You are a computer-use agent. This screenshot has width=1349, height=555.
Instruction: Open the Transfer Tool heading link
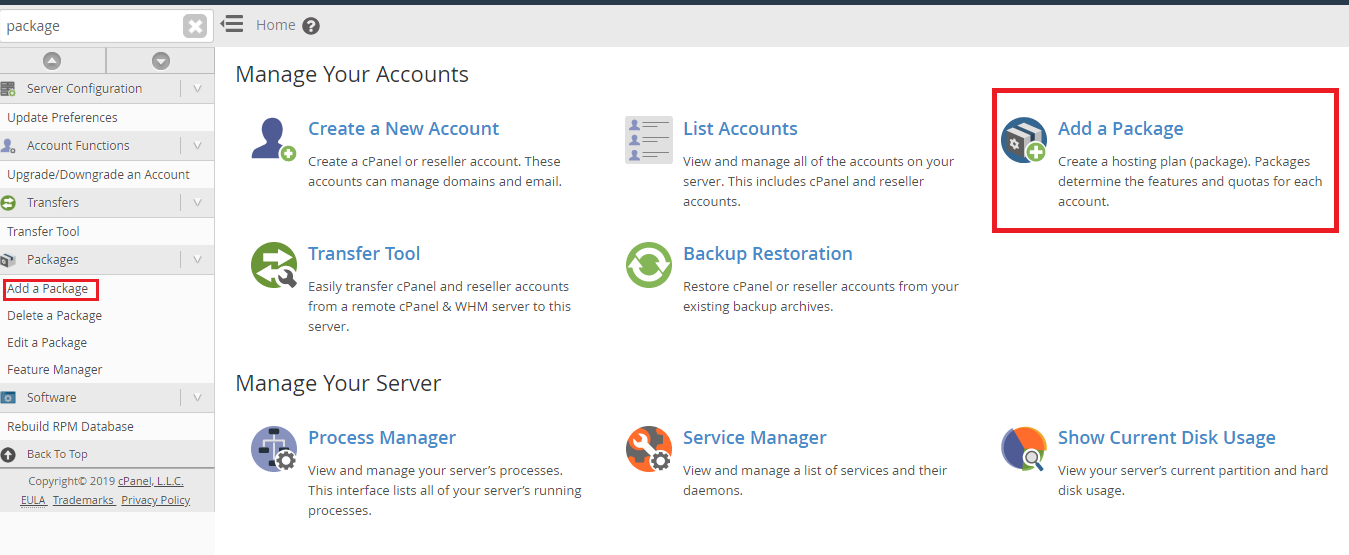point(364,254)
